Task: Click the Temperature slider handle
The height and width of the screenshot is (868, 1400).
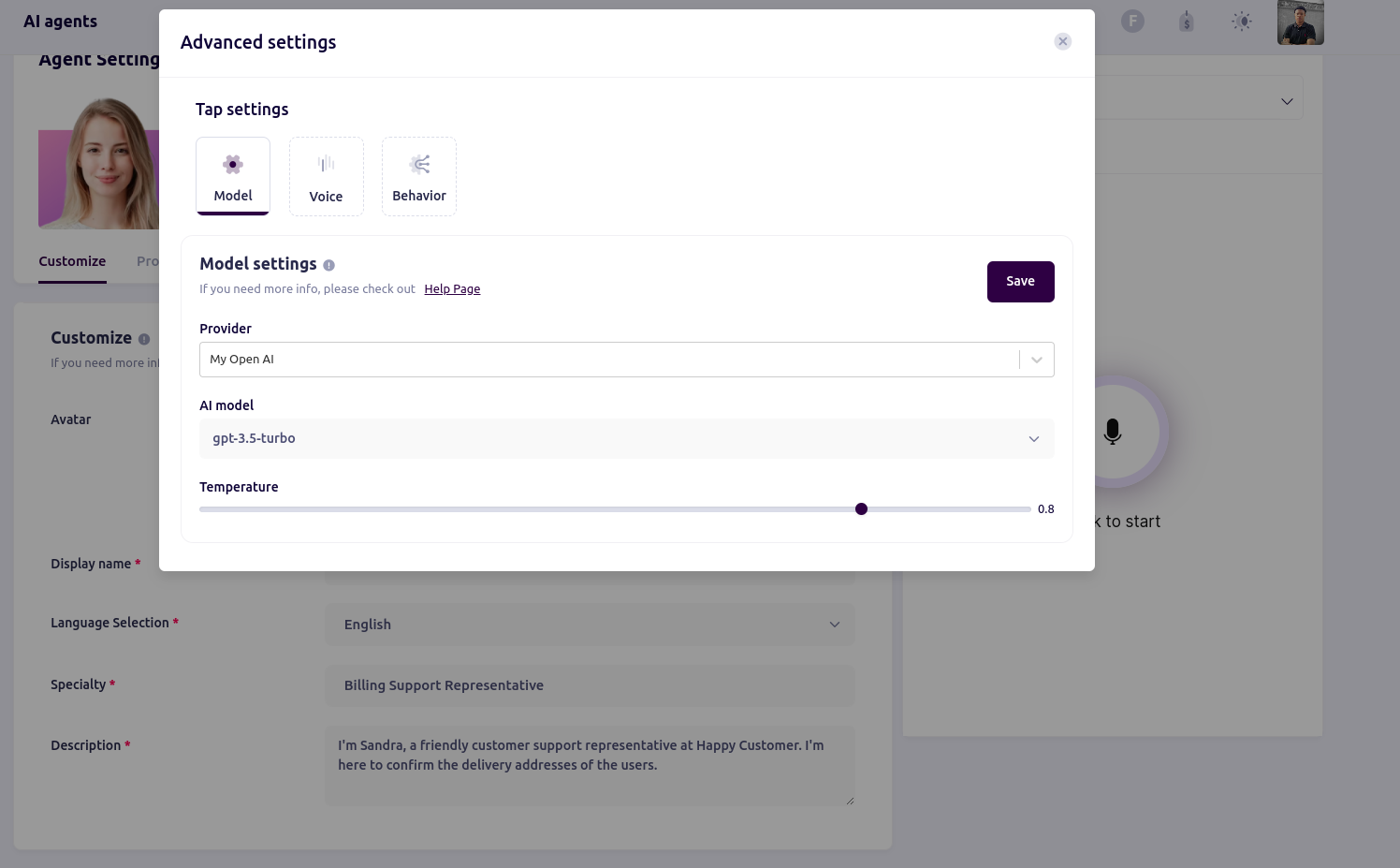Action: pyautogui.click(x=861, y=509)
